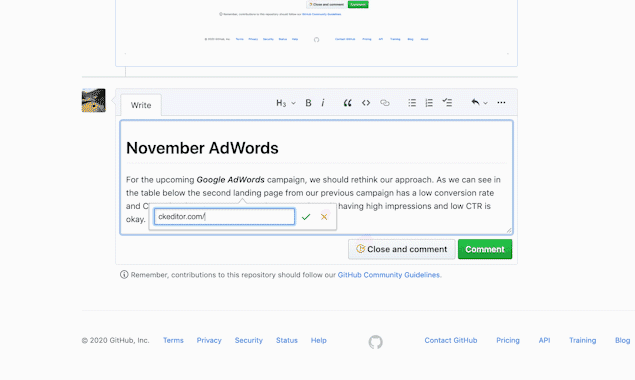Click the Close and comment button
This screenshot has width=635, height=380.
(x=401, y=249)
